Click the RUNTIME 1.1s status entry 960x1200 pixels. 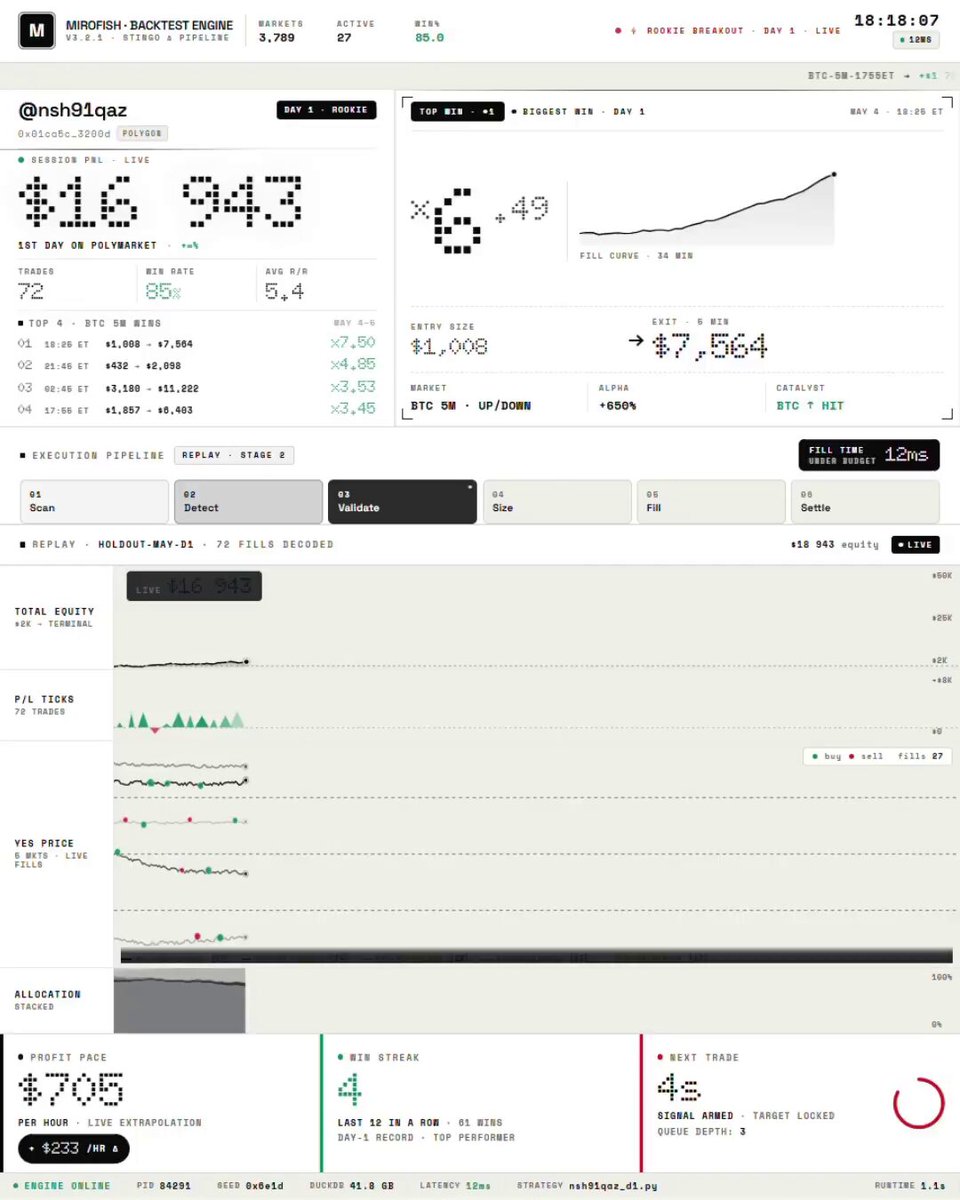pyautogui.click(x=910, y=1185)
